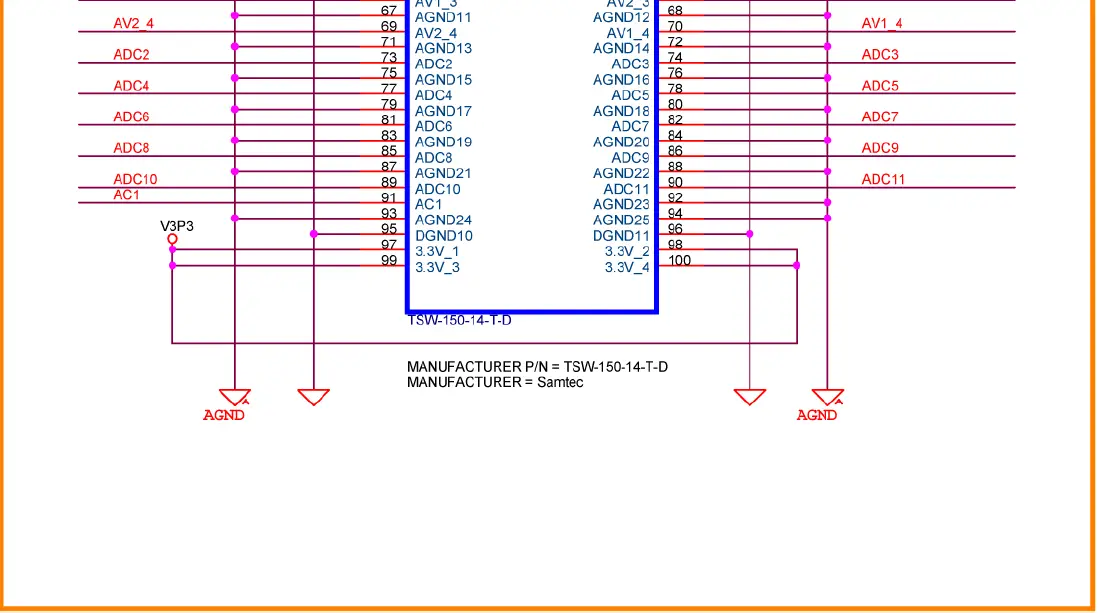
Task: Select the unlabeled ground symbol right of center
Action: point(750,395)
